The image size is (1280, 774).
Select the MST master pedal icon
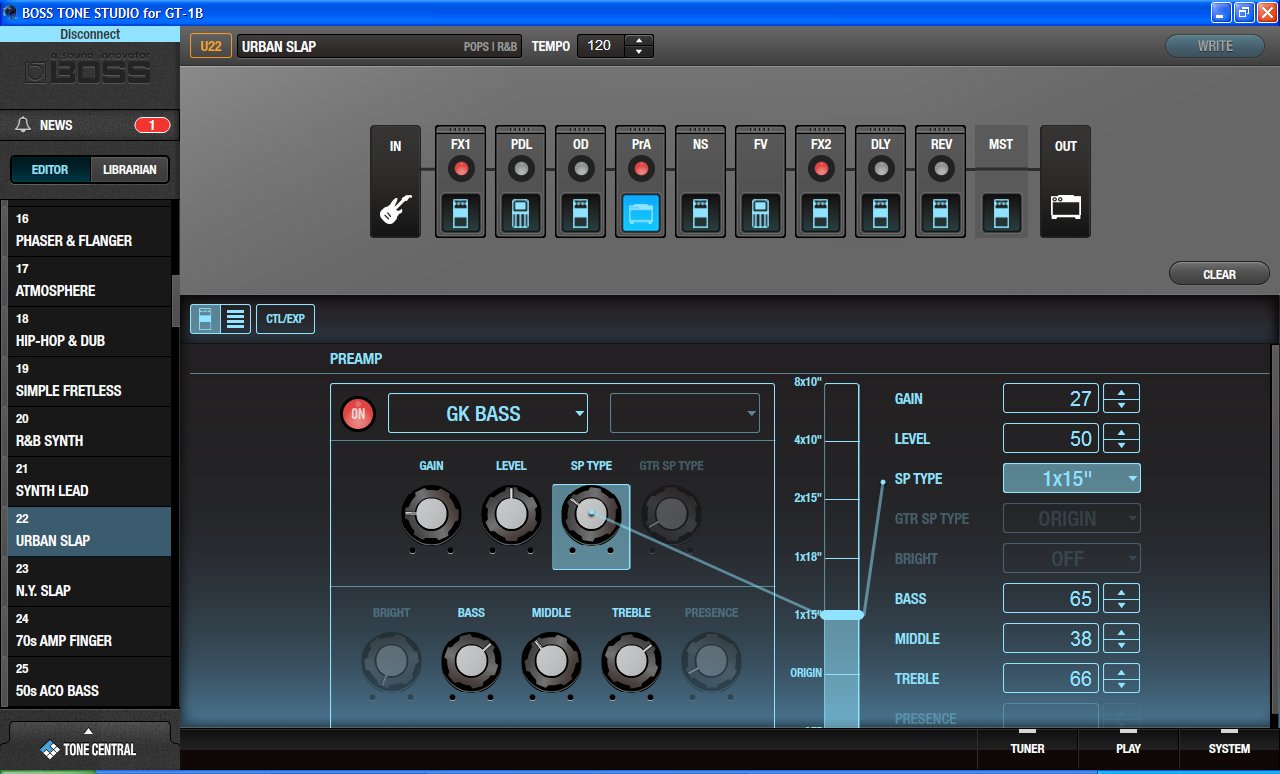coord(1001,212)
